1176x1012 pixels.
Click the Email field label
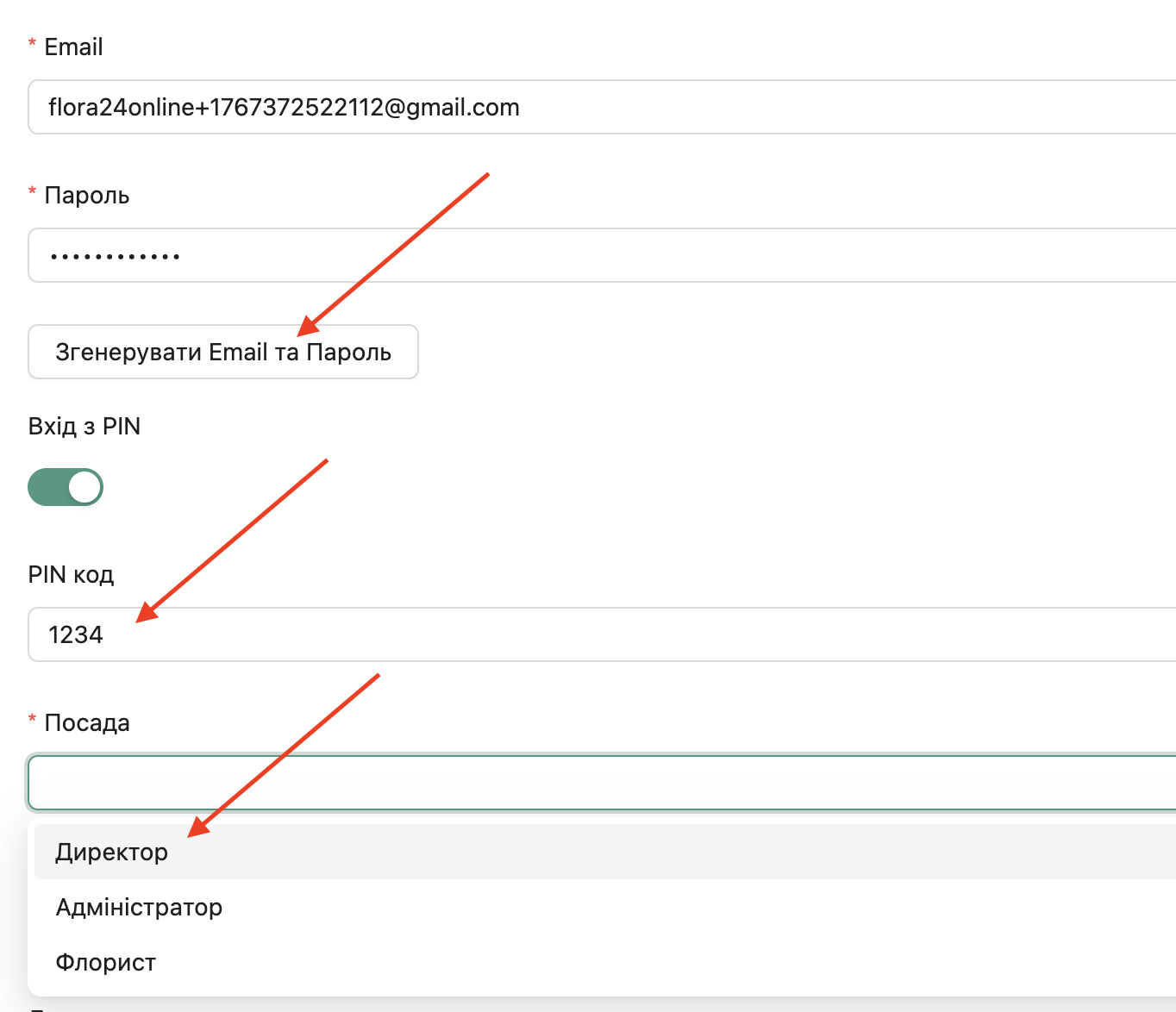click(x=73, y=47)
